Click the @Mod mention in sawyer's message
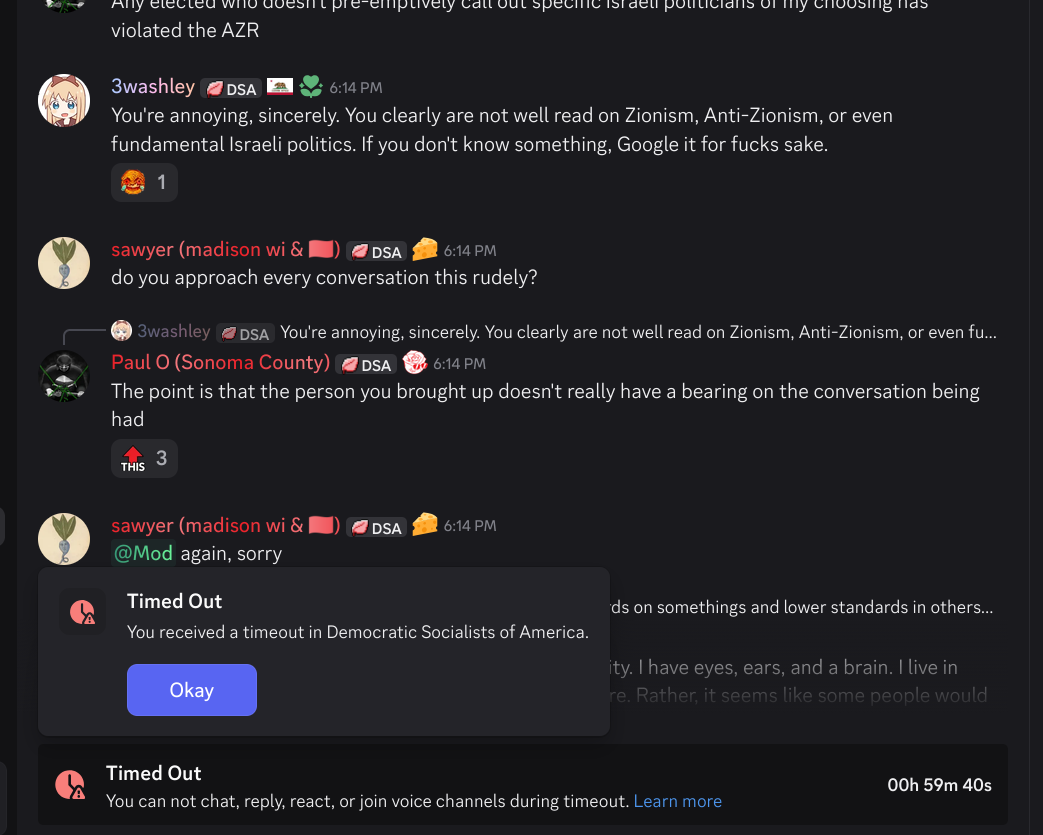 click(143, 554)
